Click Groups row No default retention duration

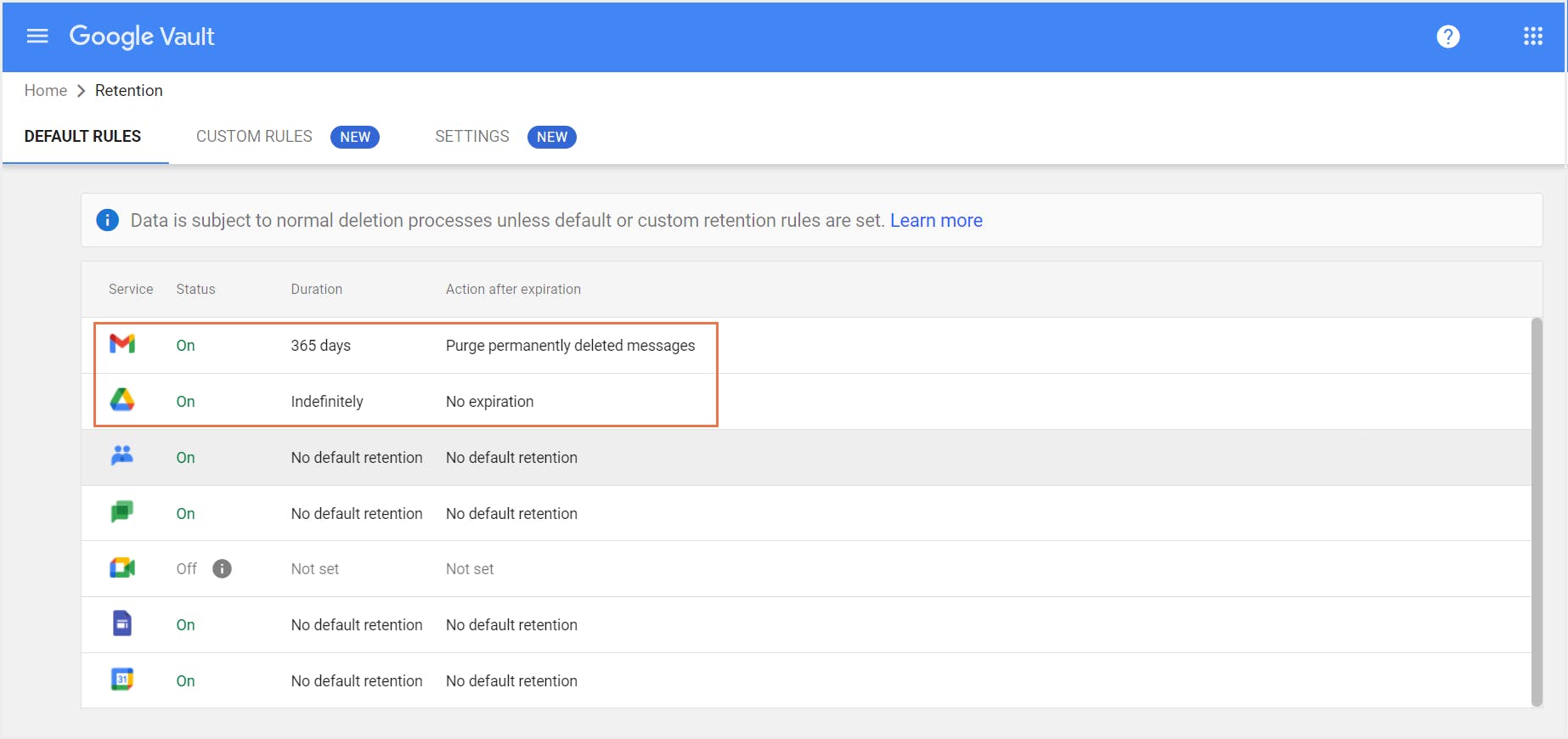(x=356, y=458)
